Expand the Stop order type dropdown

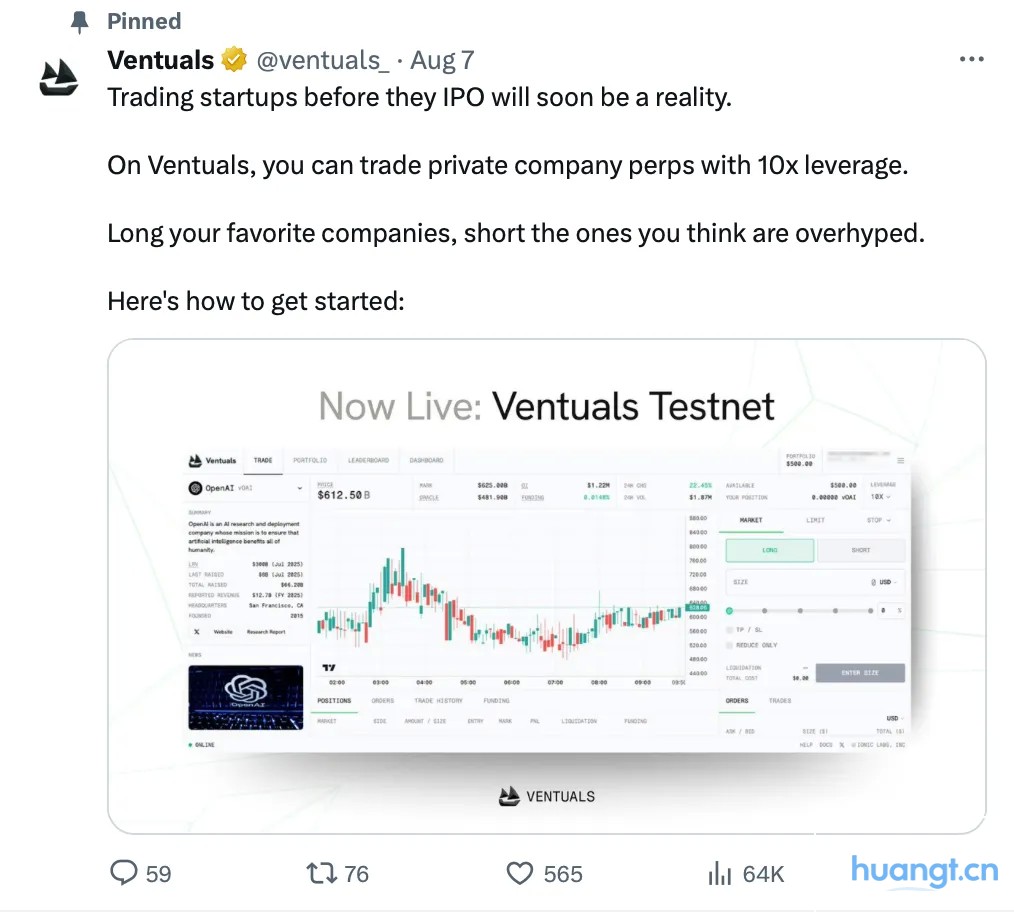click(x=878, y=520)
